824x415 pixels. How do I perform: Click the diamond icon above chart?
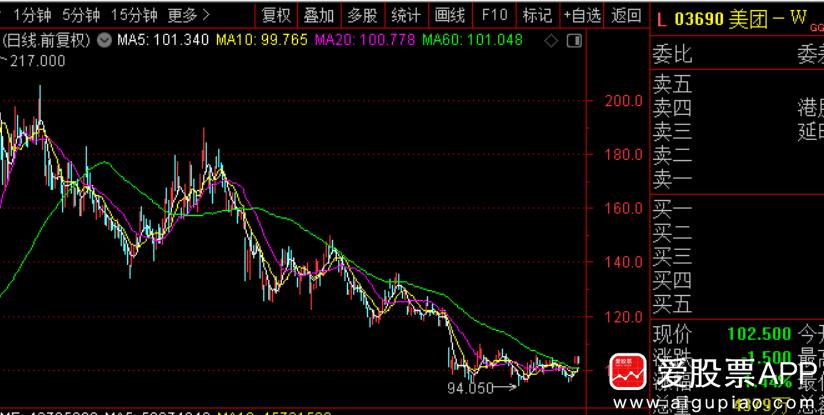[x=551, y=41]
